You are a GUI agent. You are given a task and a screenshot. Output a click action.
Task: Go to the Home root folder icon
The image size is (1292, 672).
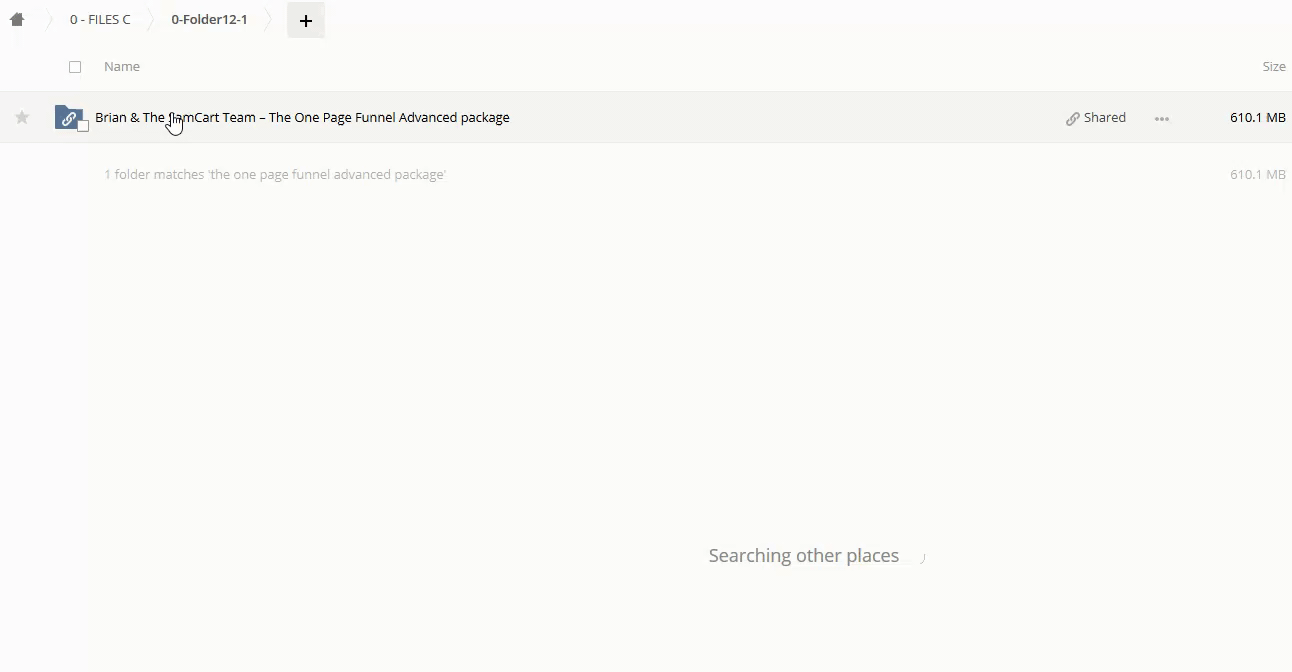click(17, 19)
